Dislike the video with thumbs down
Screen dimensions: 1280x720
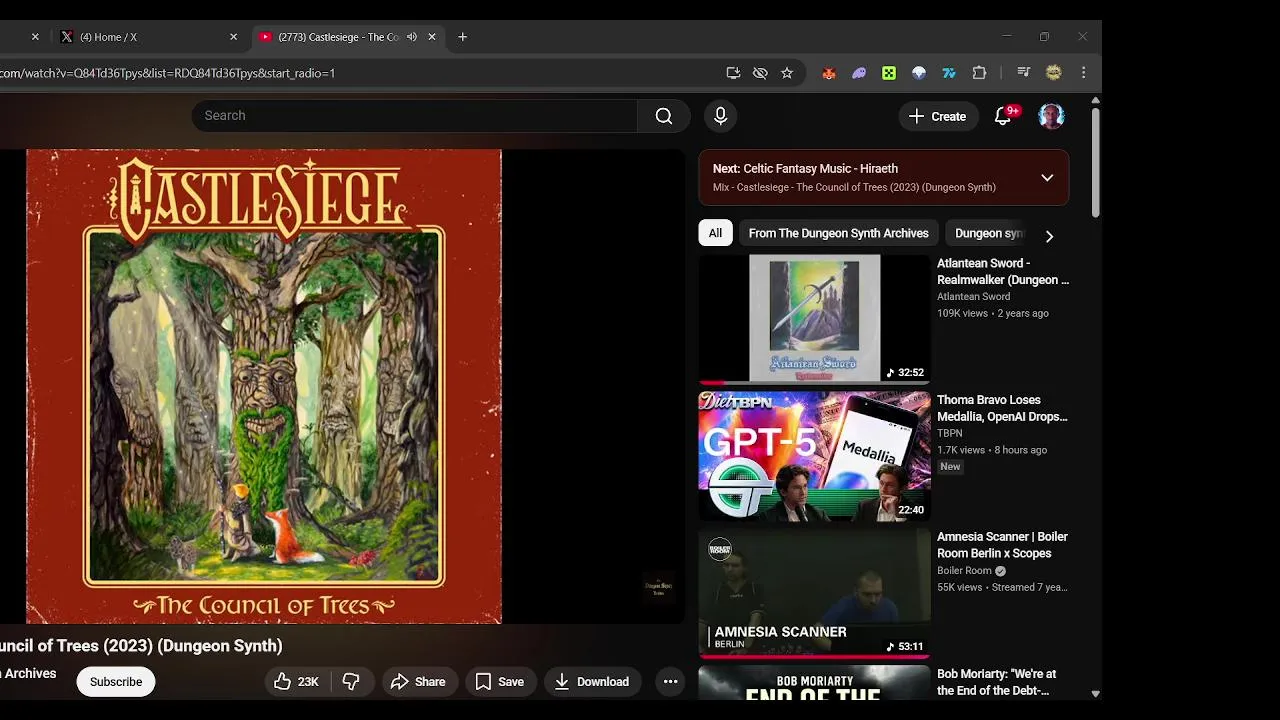coord(351,682)
